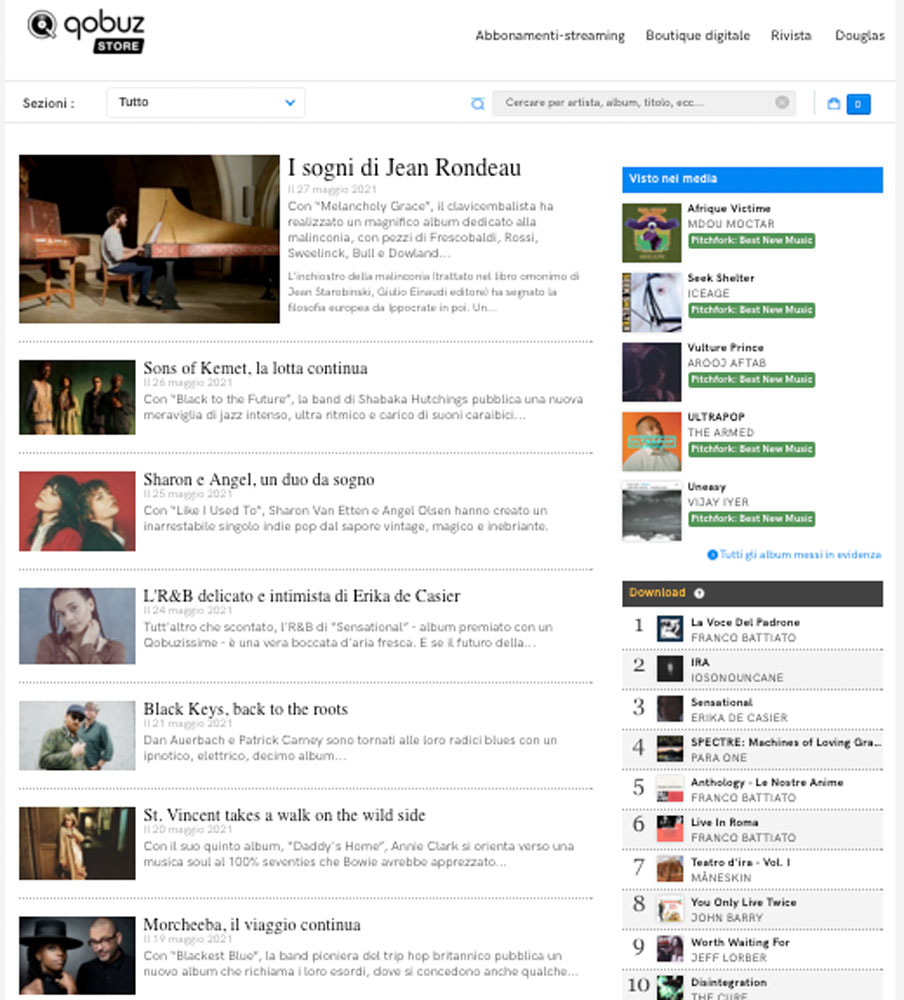Click artist name AROOJ AFTAB

[727, 363]
